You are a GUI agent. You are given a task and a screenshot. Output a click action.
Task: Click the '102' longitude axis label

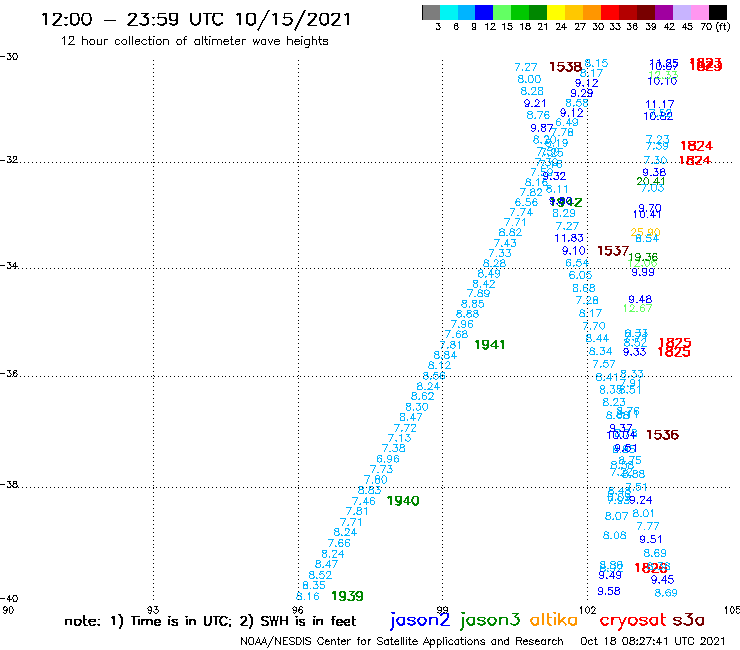pyautogui.click(x=587, y=610)
